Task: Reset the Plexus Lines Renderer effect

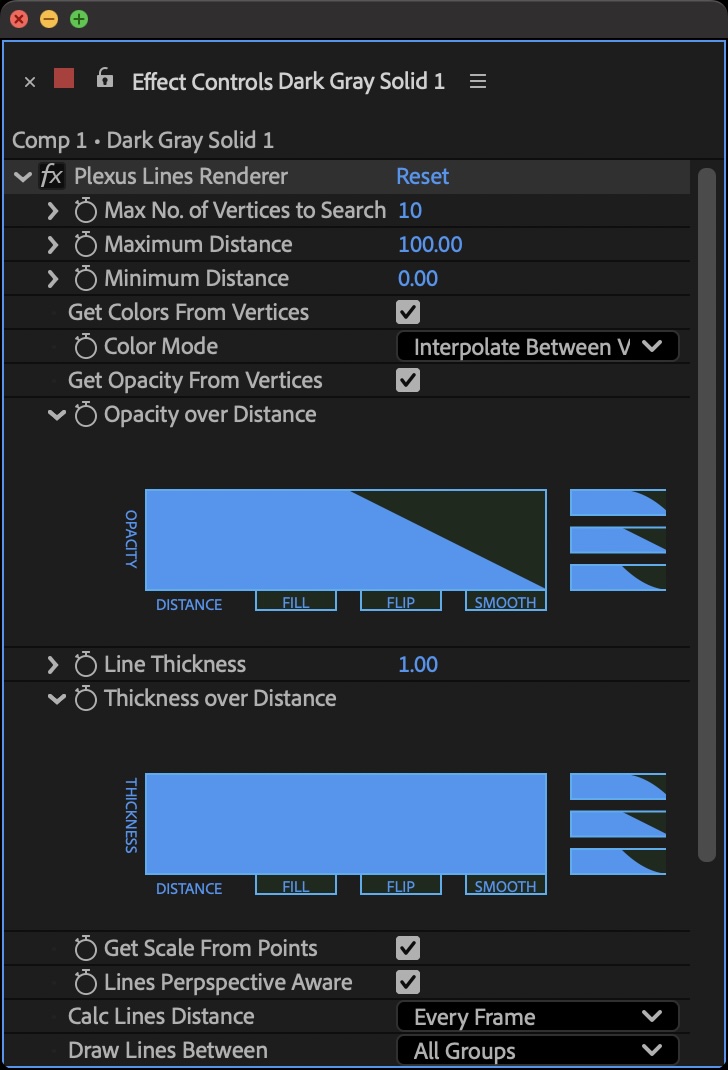Action: tap(422, 176)
